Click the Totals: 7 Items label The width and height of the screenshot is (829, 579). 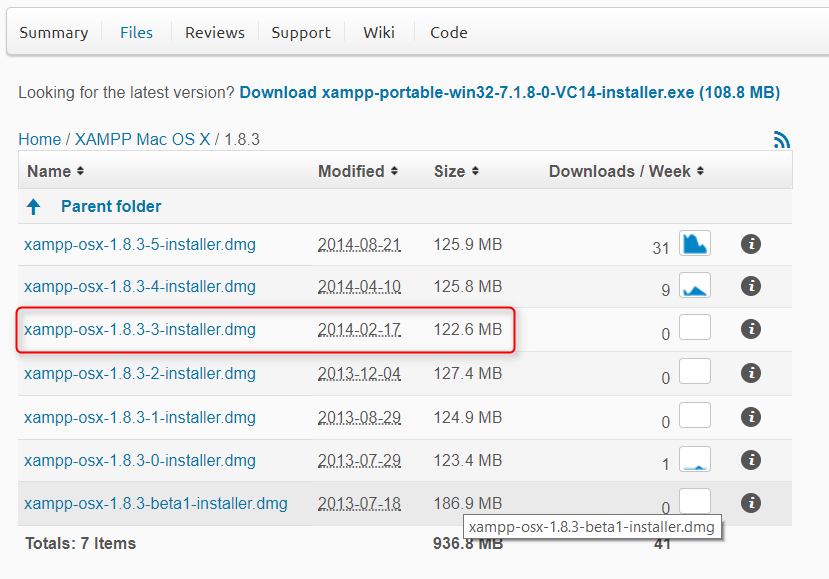click(x=80, y=544)
